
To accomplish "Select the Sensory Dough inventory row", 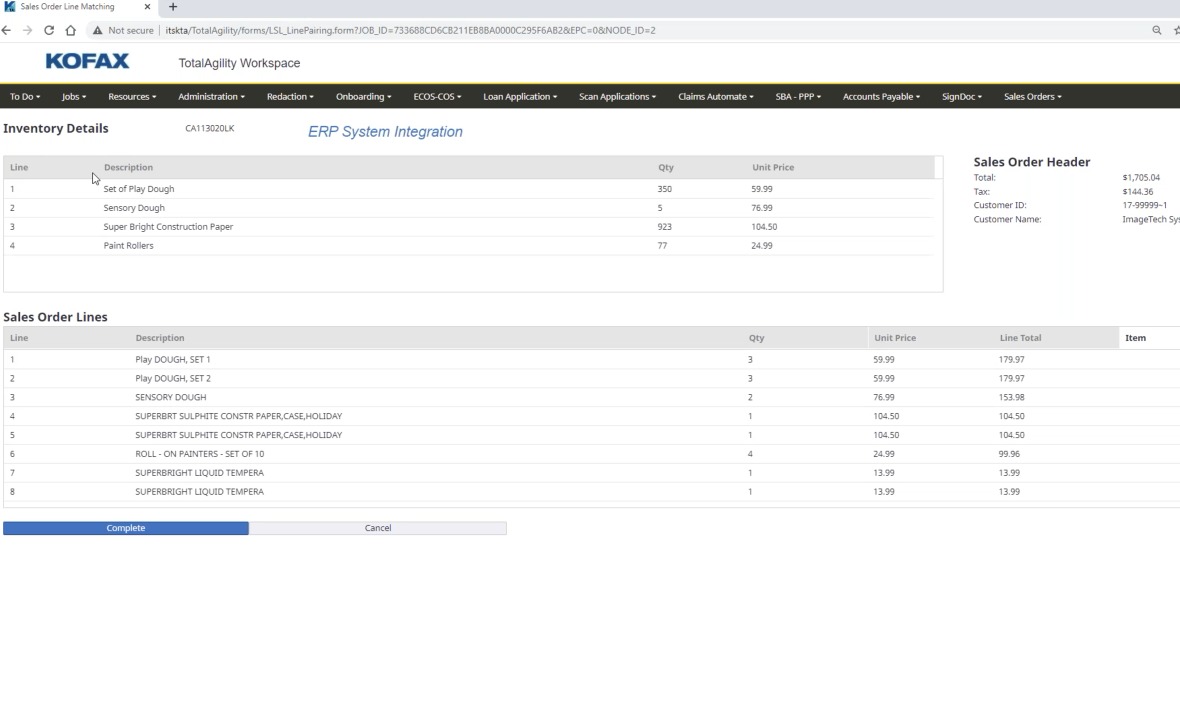I will click(x=134, y=208).
